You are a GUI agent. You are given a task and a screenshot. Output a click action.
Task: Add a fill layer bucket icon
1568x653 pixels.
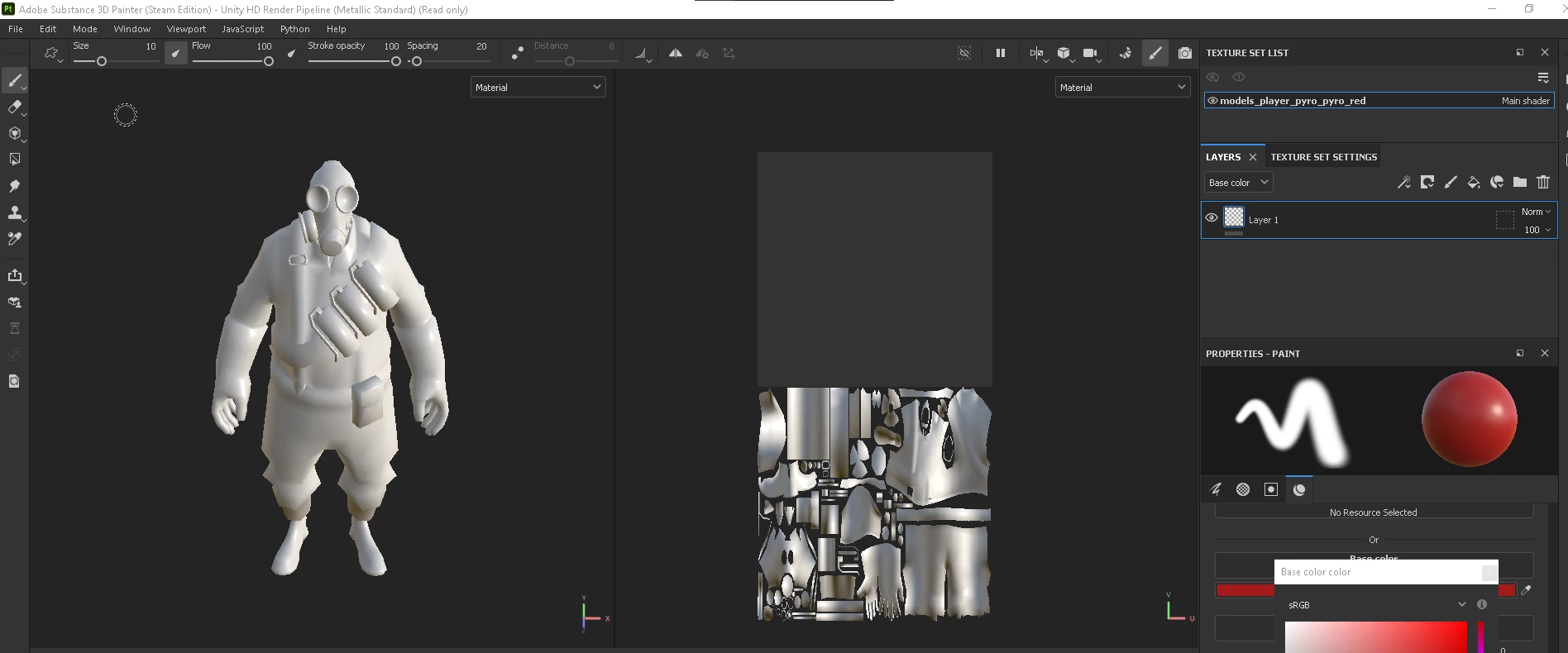pyautogui.click(x=1474, y=182)
